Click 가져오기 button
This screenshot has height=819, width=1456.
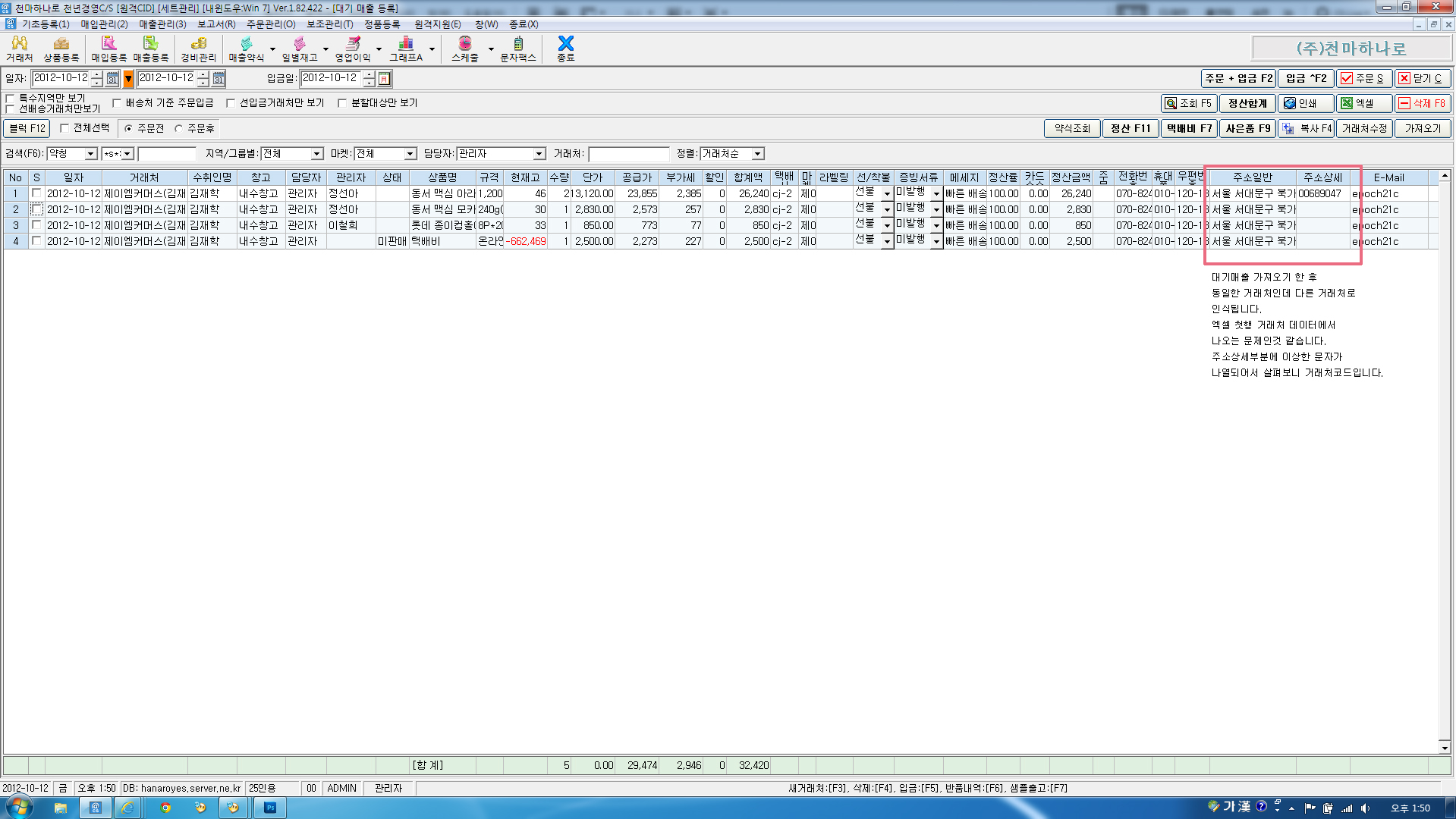tap(1423, 129)
